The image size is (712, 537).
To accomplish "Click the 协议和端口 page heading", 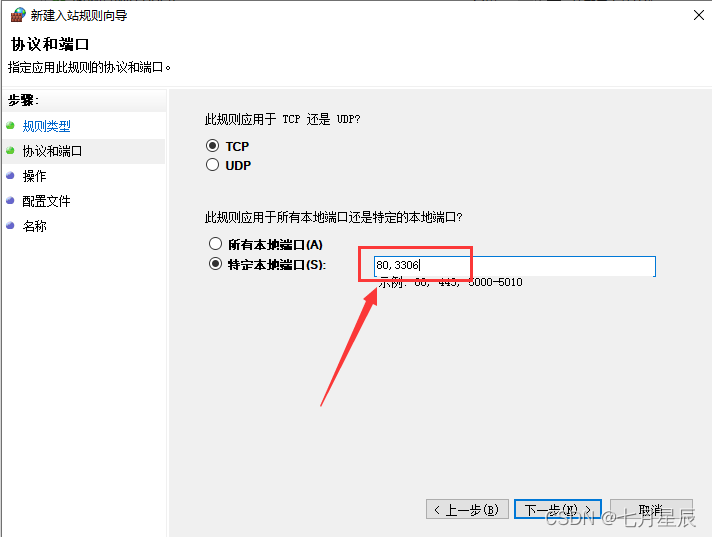I will click(x=50, y=44).
